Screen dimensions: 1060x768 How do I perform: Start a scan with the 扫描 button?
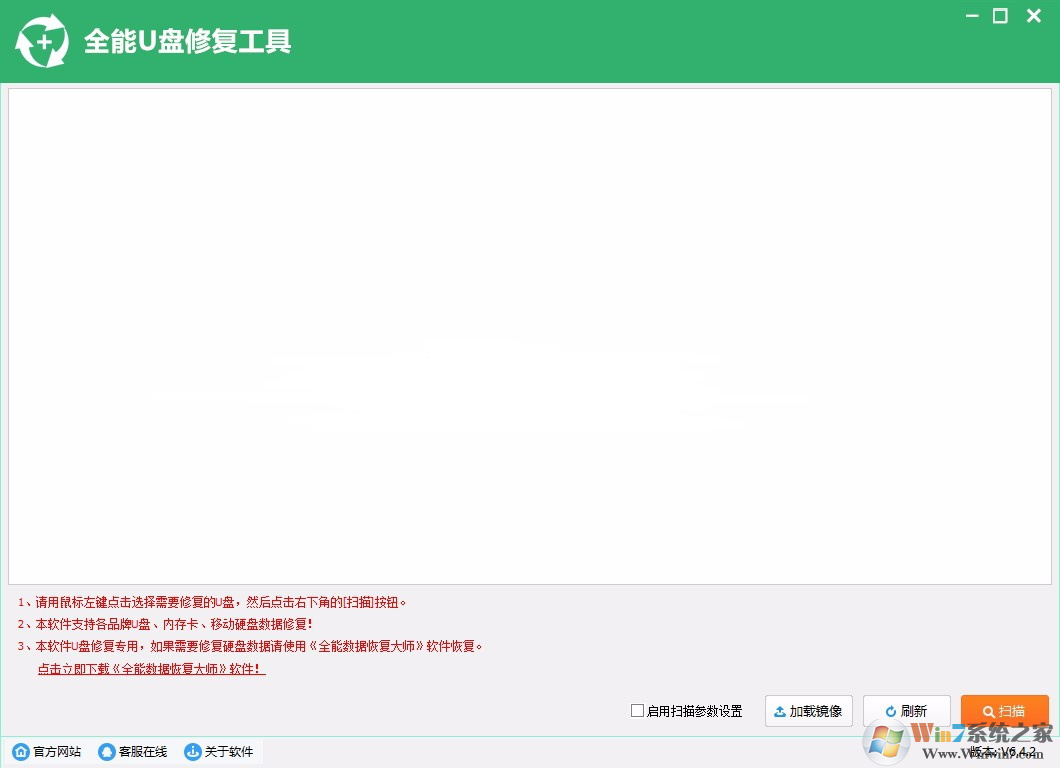coord(1005,711)
